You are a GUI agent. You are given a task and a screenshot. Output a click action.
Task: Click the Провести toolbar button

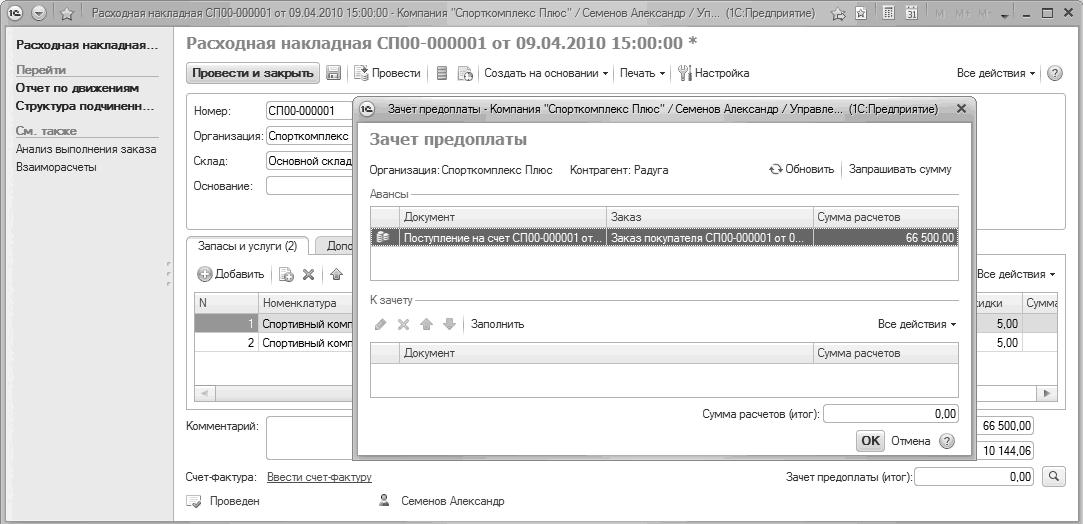click(x=387, y=73)
